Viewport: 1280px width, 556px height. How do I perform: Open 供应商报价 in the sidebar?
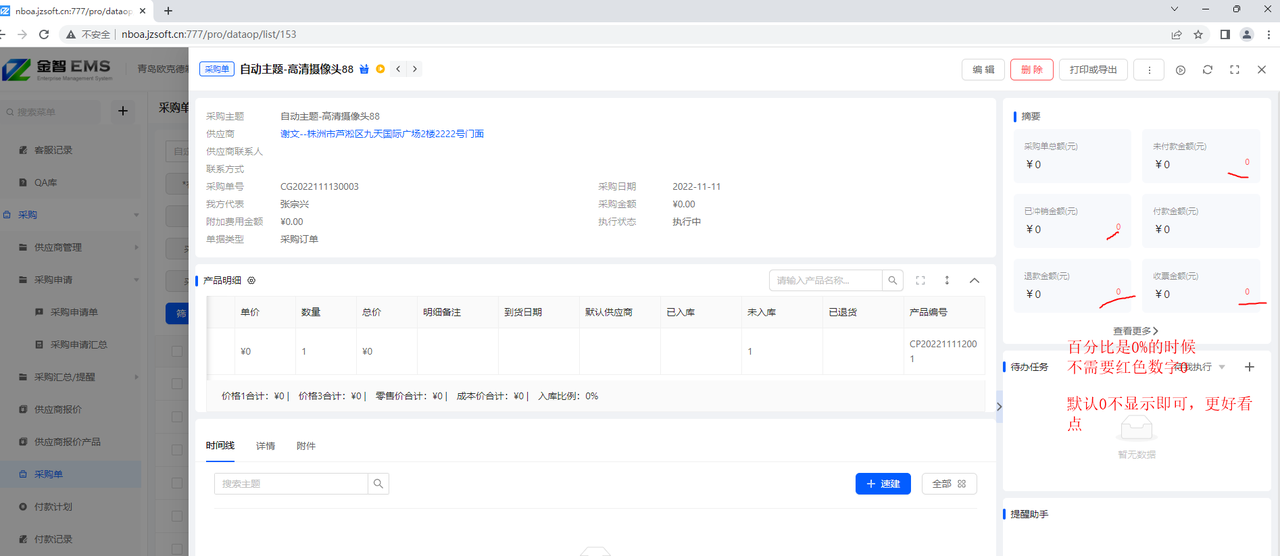[x=58, y=409]
